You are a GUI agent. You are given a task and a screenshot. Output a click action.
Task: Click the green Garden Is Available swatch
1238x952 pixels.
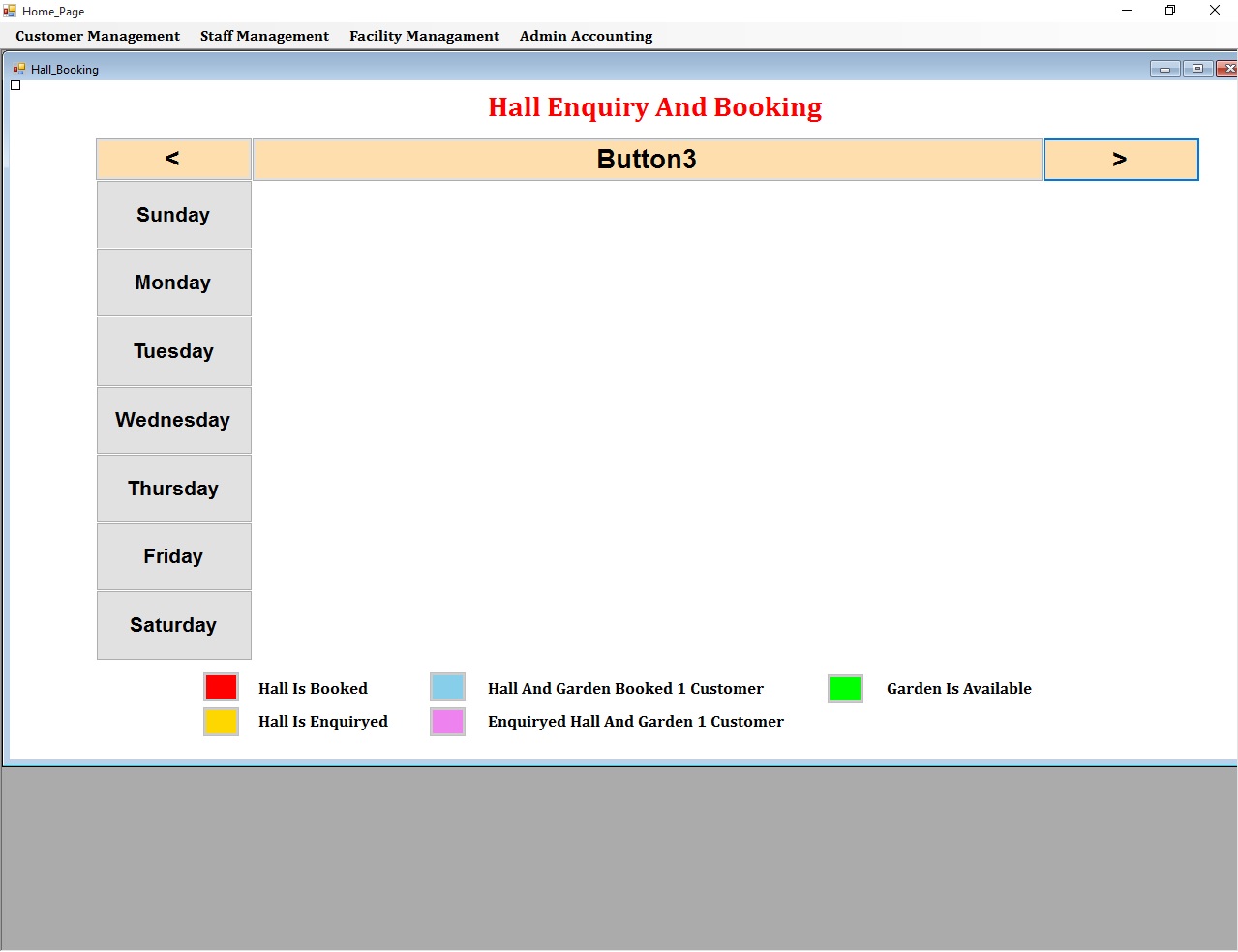845,689
